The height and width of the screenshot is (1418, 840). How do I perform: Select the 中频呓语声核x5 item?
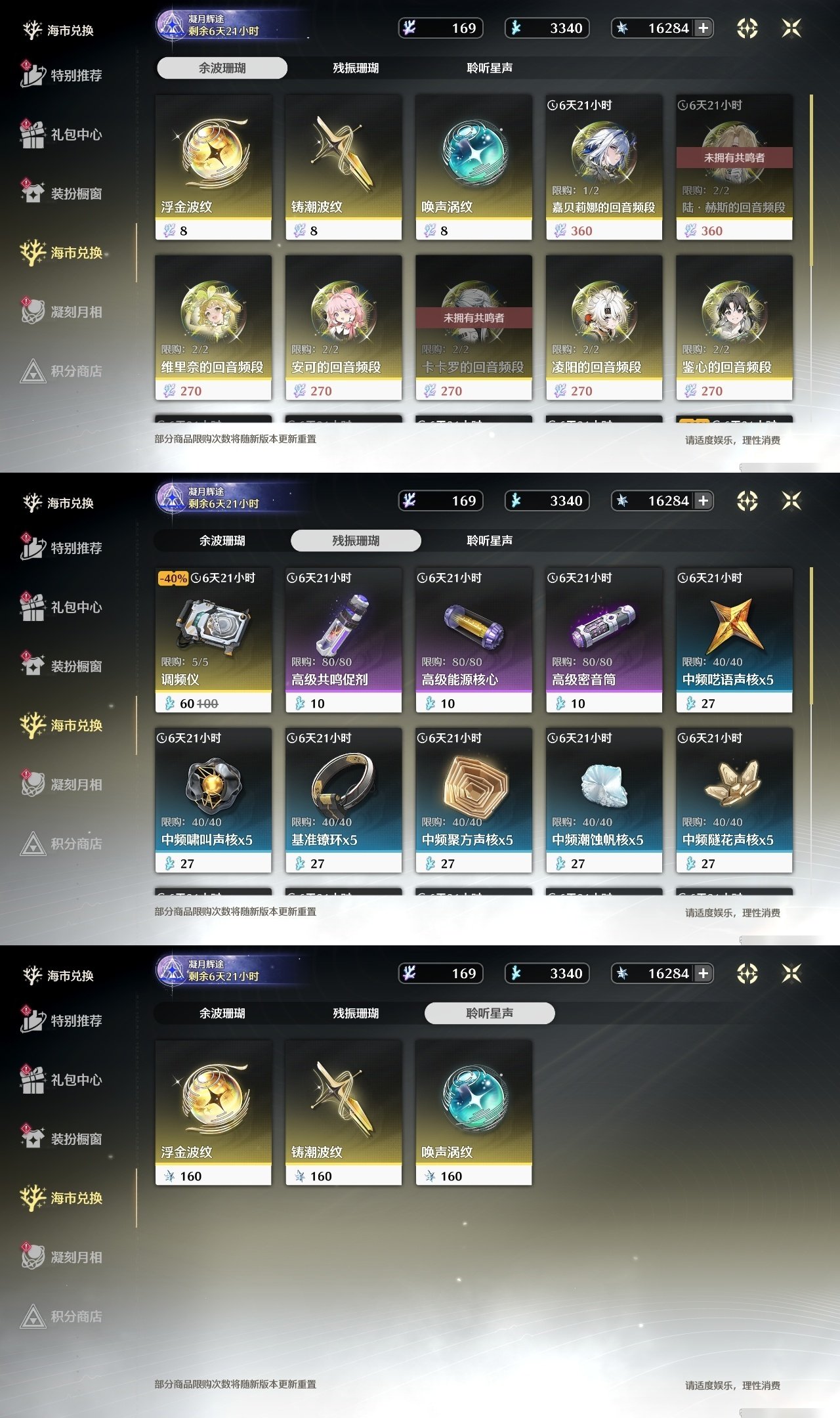tap(734, 640)
